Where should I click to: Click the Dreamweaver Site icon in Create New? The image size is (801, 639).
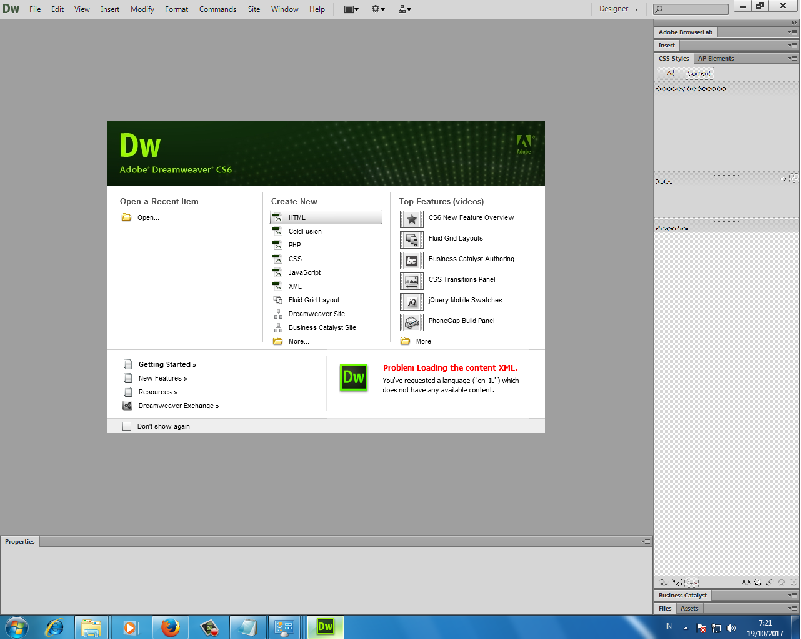[x=277, y=314]
